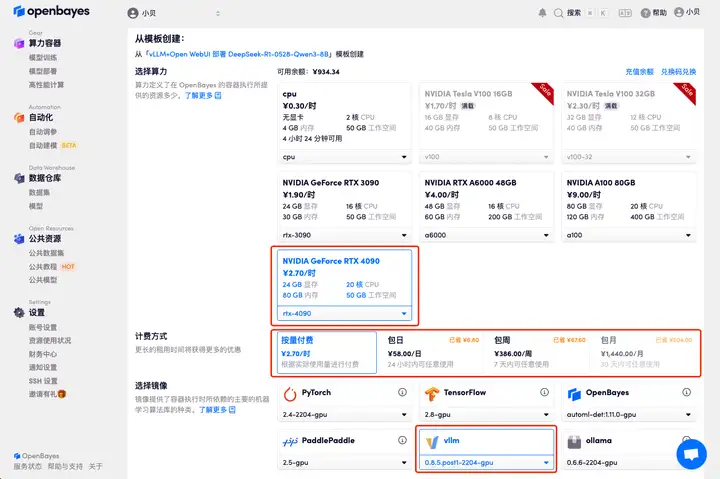The height and width of the screenshot is (479, 720).
Task: Click 了解更多 under 选择镜像
Action: click(213, 410)
